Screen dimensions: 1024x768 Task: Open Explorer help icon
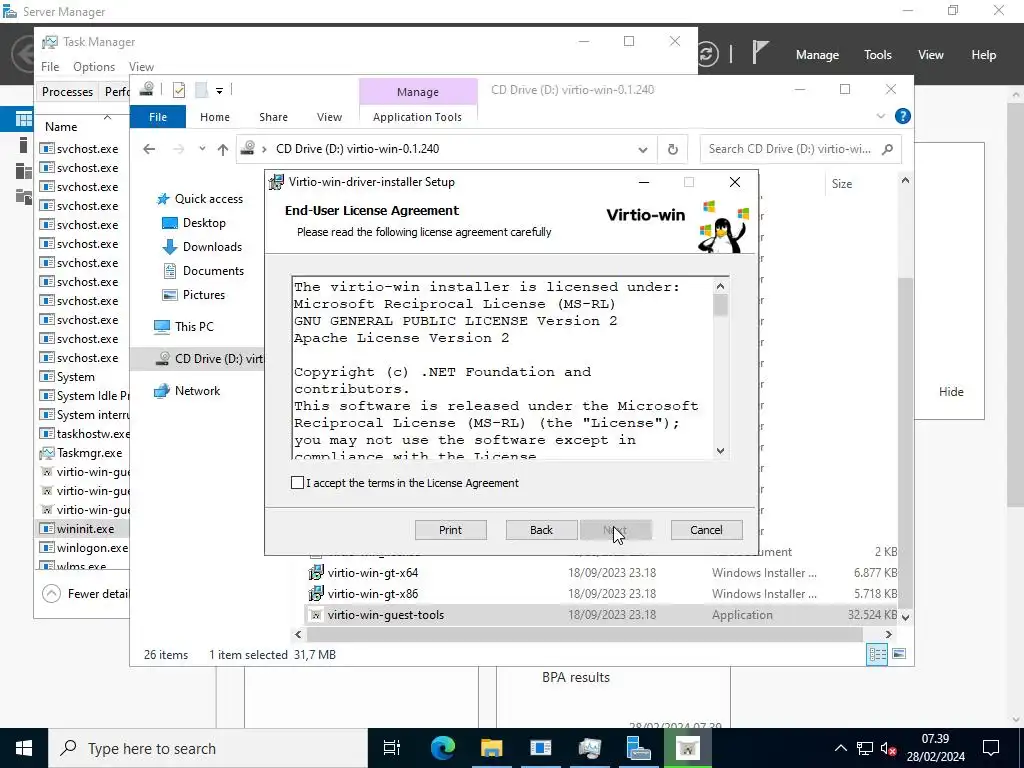tap(903, 116)
